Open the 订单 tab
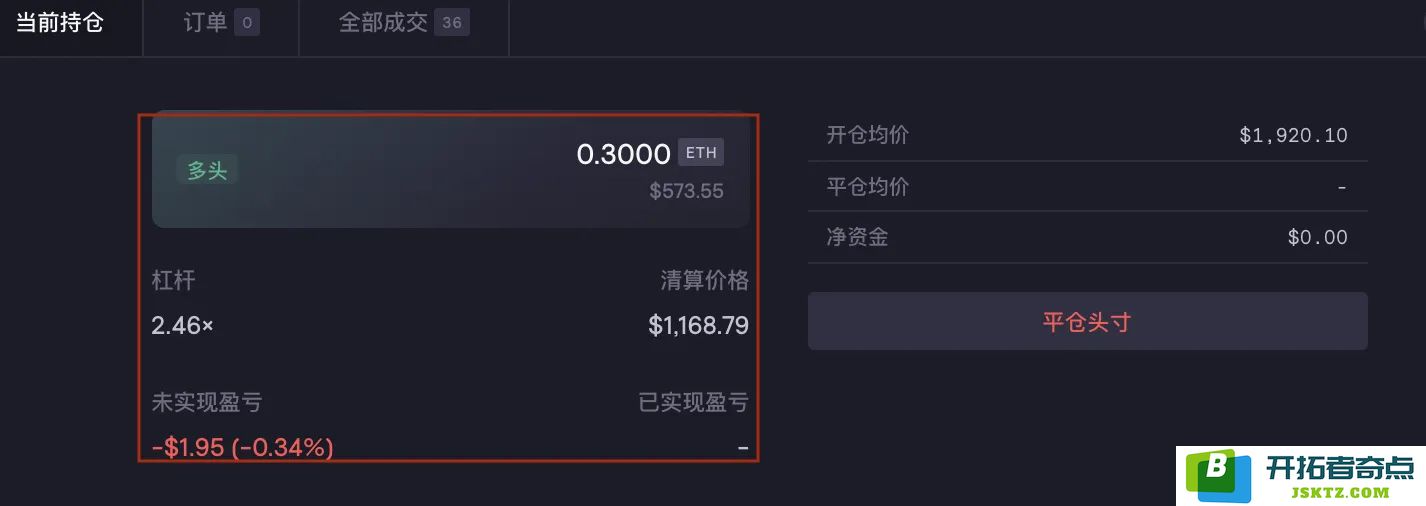The width and height of the screenshot is (1426, 506). 221,23
